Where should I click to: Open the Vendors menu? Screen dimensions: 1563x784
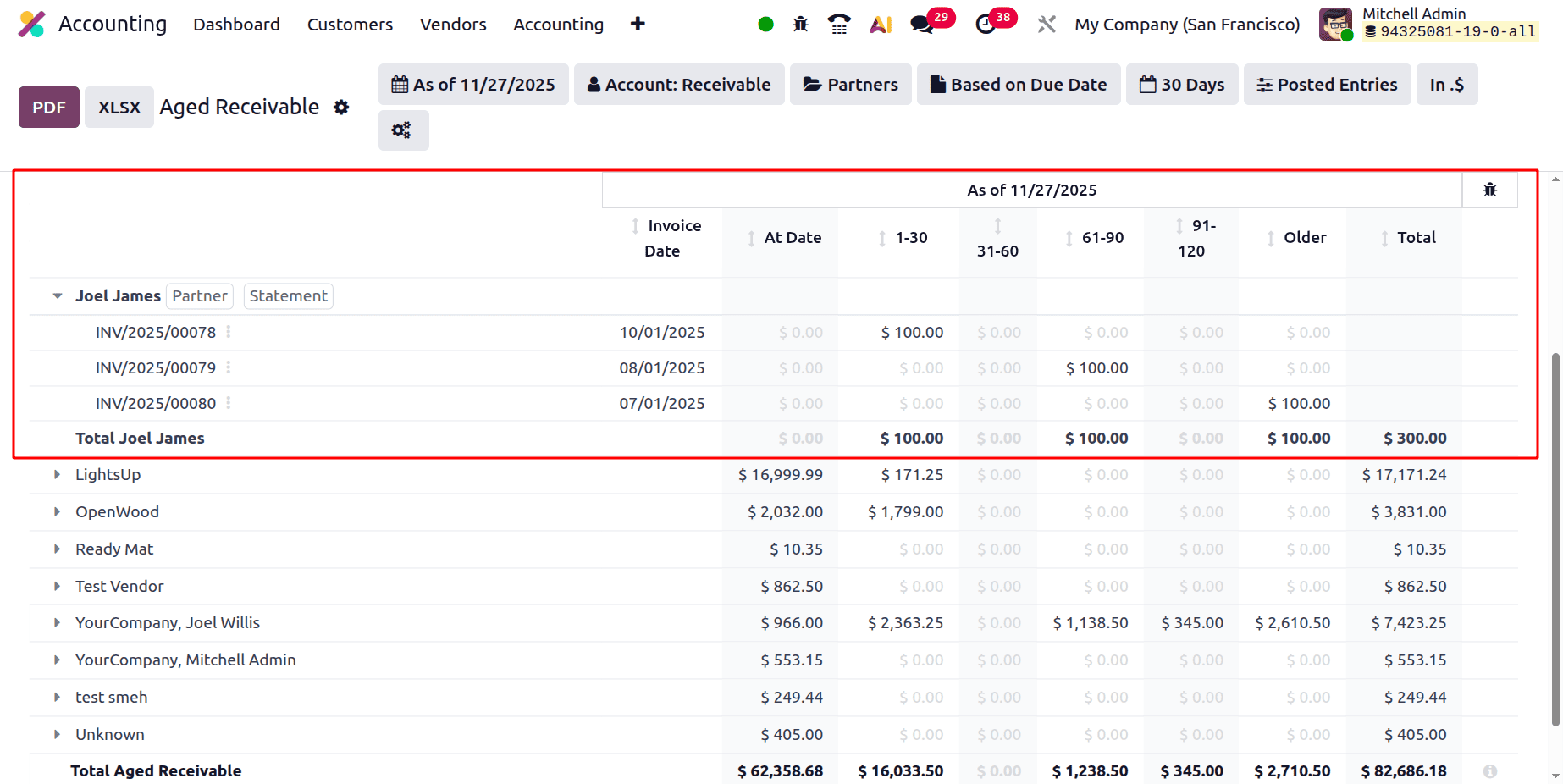pos(453,25)
